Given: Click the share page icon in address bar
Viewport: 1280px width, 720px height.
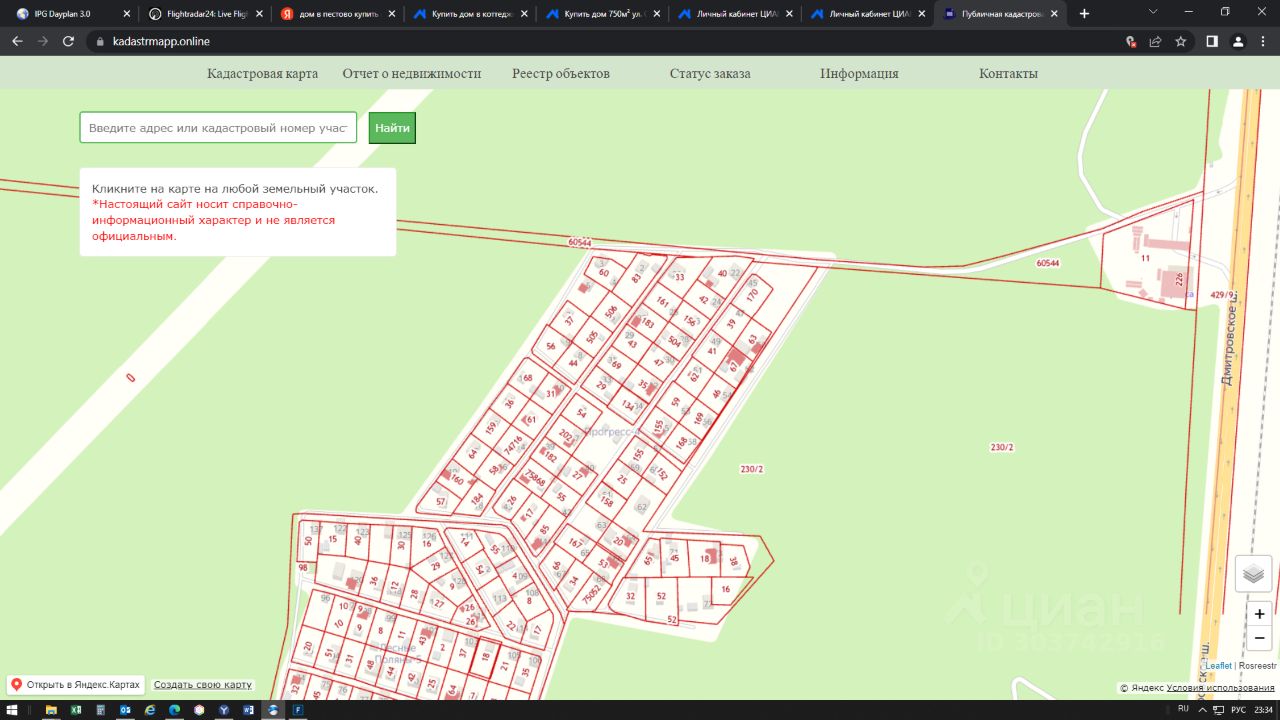Looking at the screenshot, I should (x=1155, y=42).
